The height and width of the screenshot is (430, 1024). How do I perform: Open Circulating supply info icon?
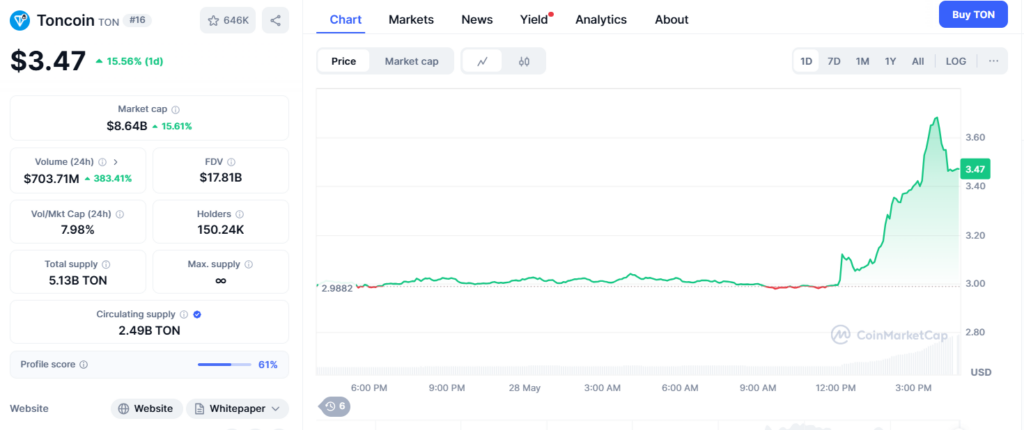184,314
